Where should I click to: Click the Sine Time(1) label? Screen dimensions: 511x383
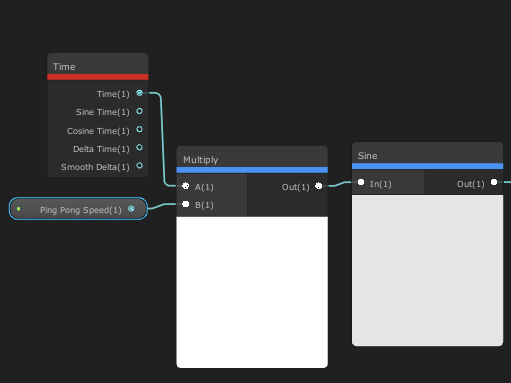point(103,112)
